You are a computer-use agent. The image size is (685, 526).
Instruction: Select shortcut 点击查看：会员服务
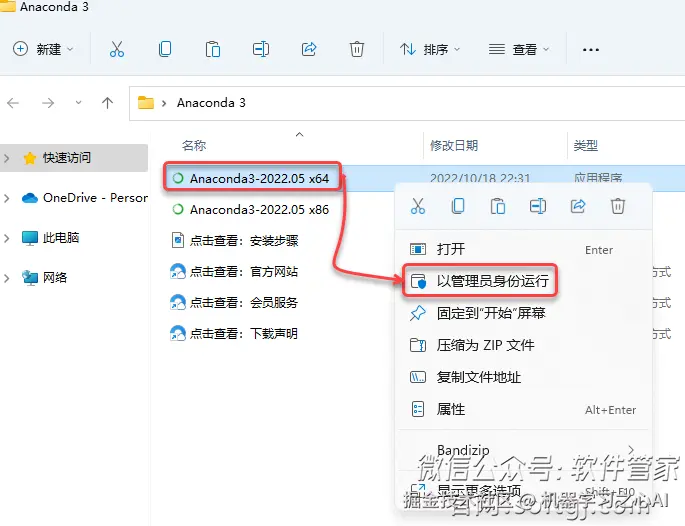coord(236,302)
